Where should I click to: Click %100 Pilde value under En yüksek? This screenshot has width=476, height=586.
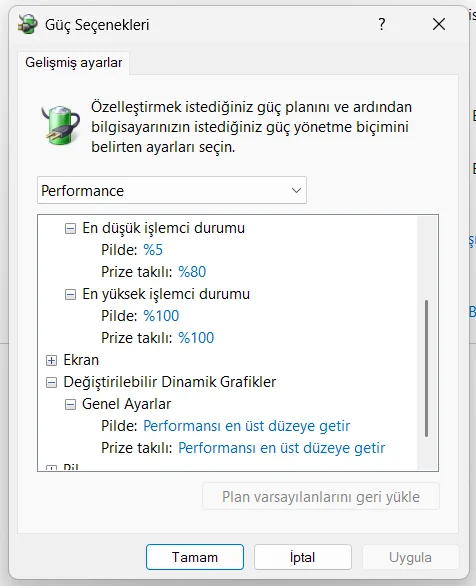click(161, 316)
